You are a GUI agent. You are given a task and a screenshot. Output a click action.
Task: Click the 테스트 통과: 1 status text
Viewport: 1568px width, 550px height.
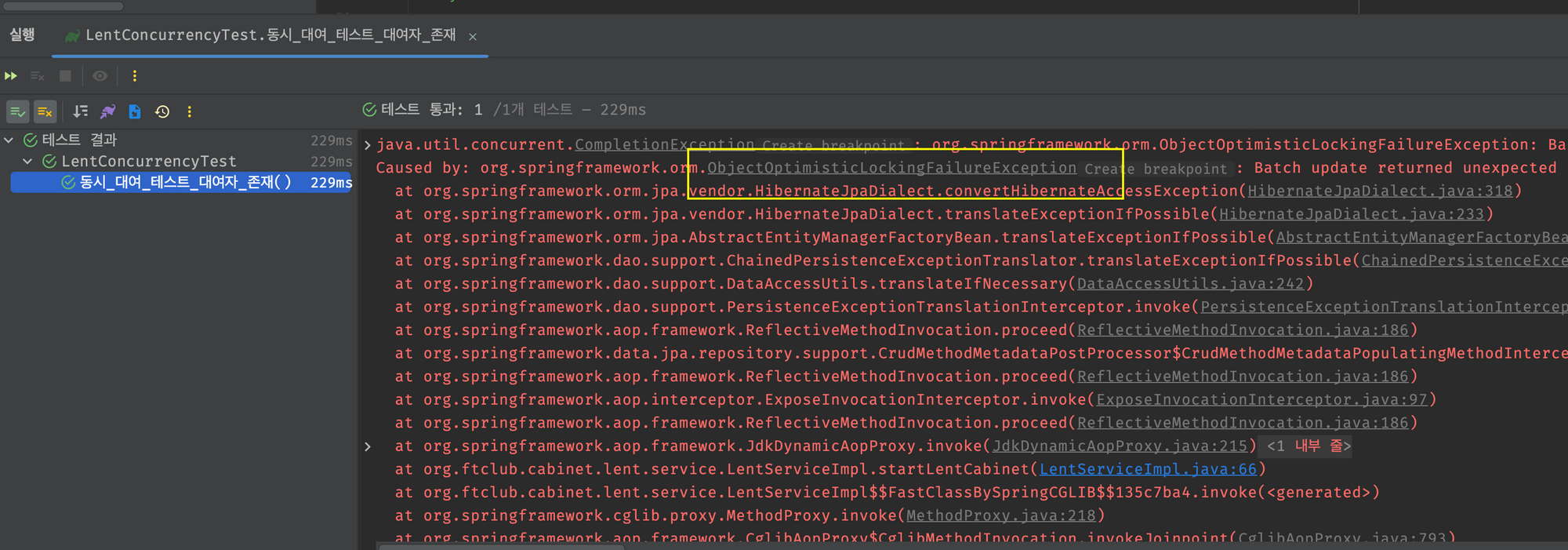pos(432,110)
